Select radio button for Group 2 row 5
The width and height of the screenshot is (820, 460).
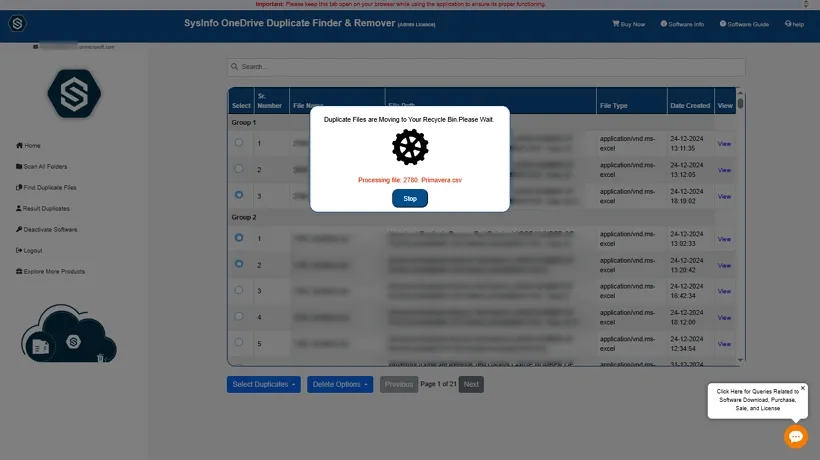tap(239, 342)
